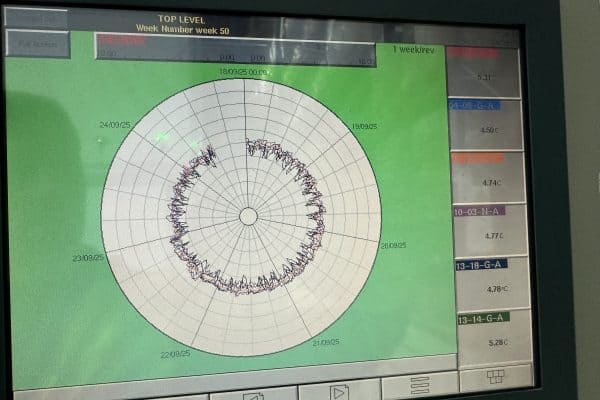The width and height of the screenshot is (600, 400).
Task: Click the 21/09/25 date marker on chart
Action: [325, 343]
